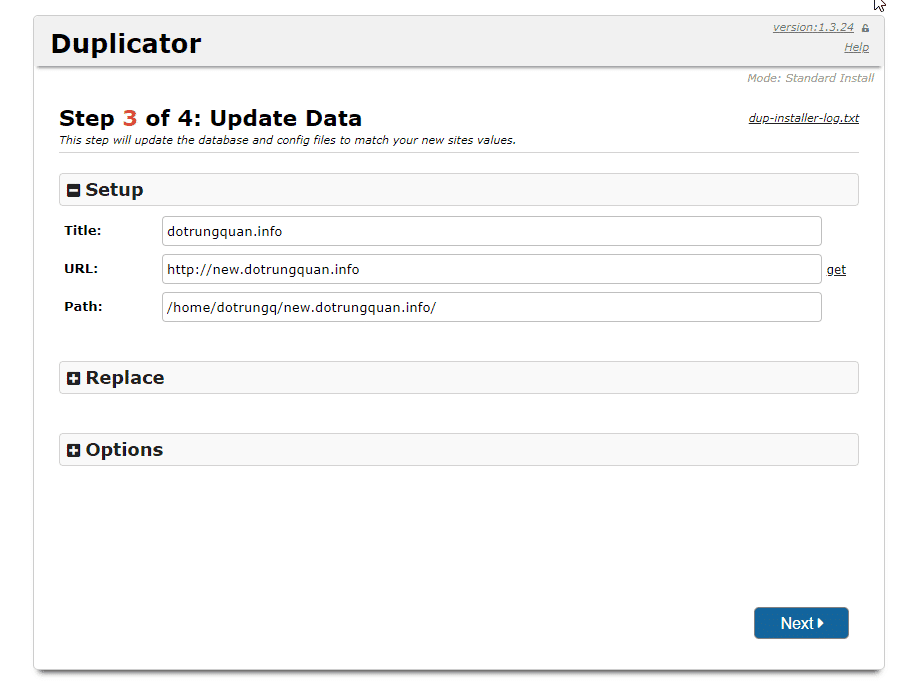Click the Duplicator heading
This screenshot has width=921, height=684.
[x=125, y=43]
